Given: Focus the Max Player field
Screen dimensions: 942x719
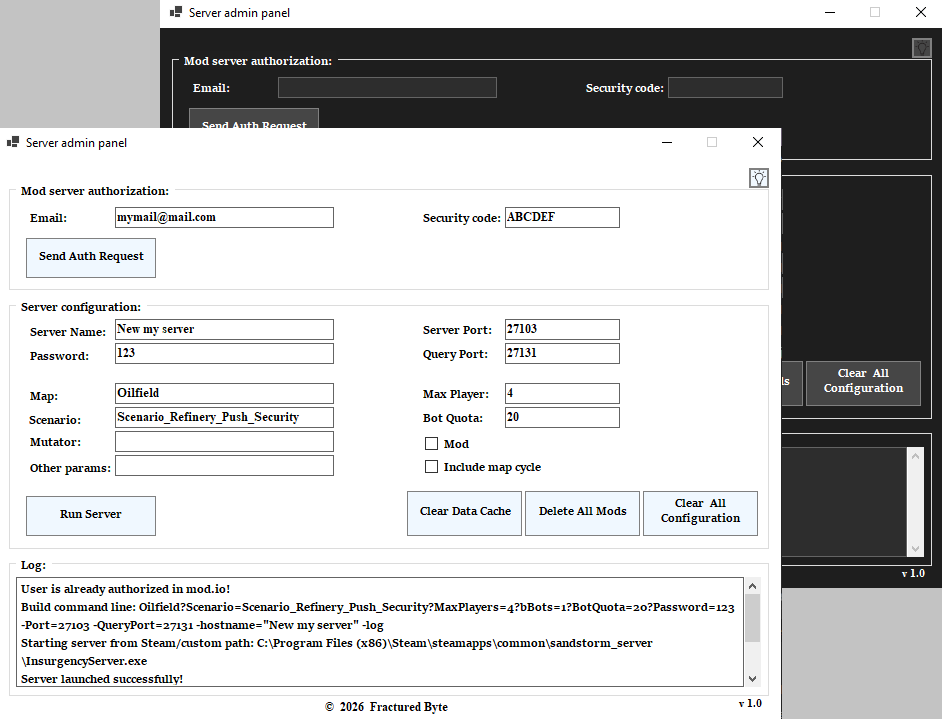Looking at the screenshot, I should [x=562, y=393].
